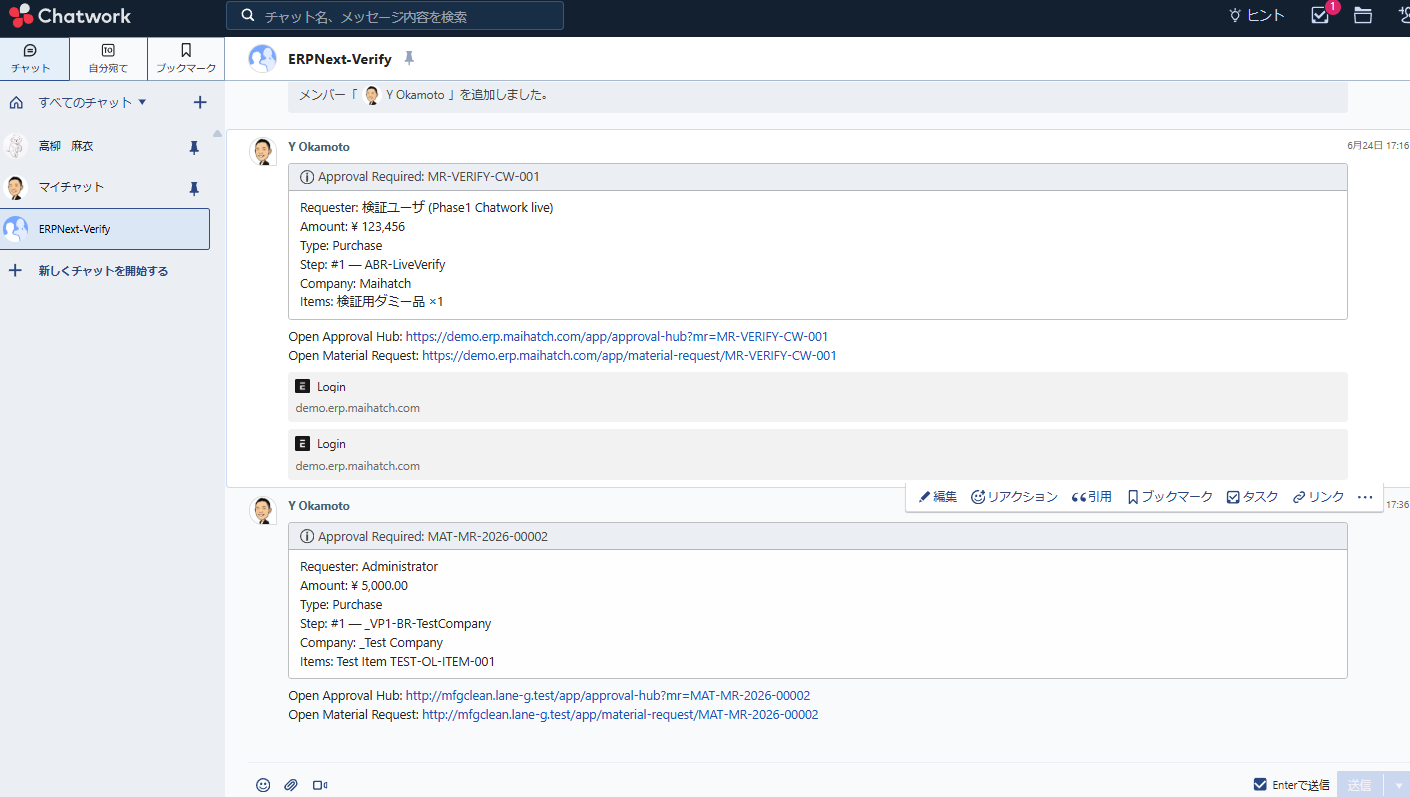The image size is (1410, 797).
Task: Open more options ellipsis on message
Action: click(1365, 497)
